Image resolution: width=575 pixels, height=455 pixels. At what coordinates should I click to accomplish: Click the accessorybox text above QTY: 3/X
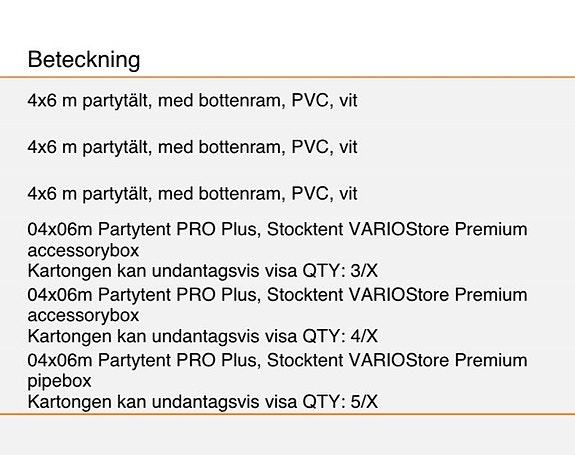(83, 251)
